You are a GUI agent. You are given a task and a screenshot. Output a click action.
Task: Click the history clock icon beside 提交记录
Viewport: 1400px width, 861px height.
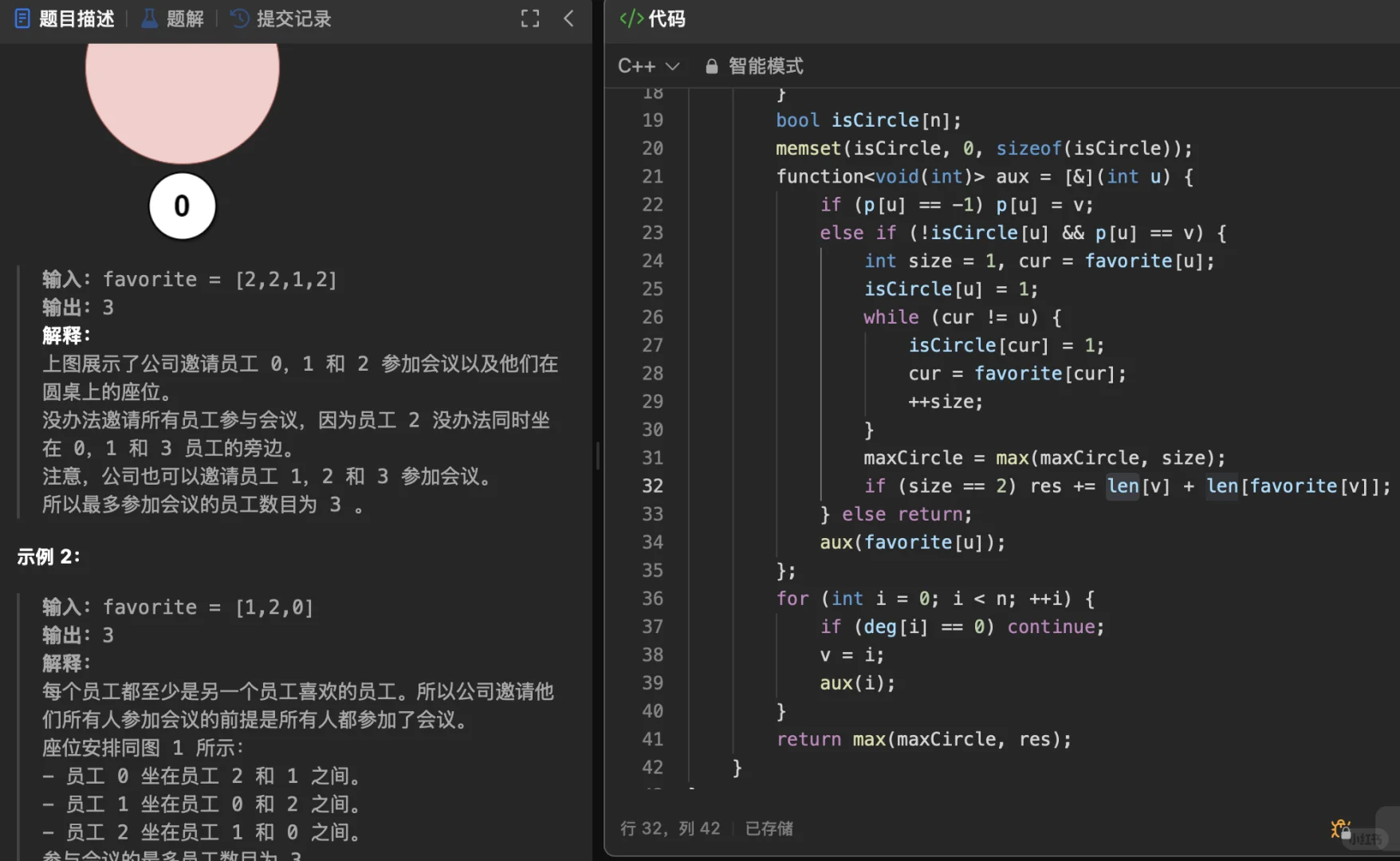(x=239, y=18)
